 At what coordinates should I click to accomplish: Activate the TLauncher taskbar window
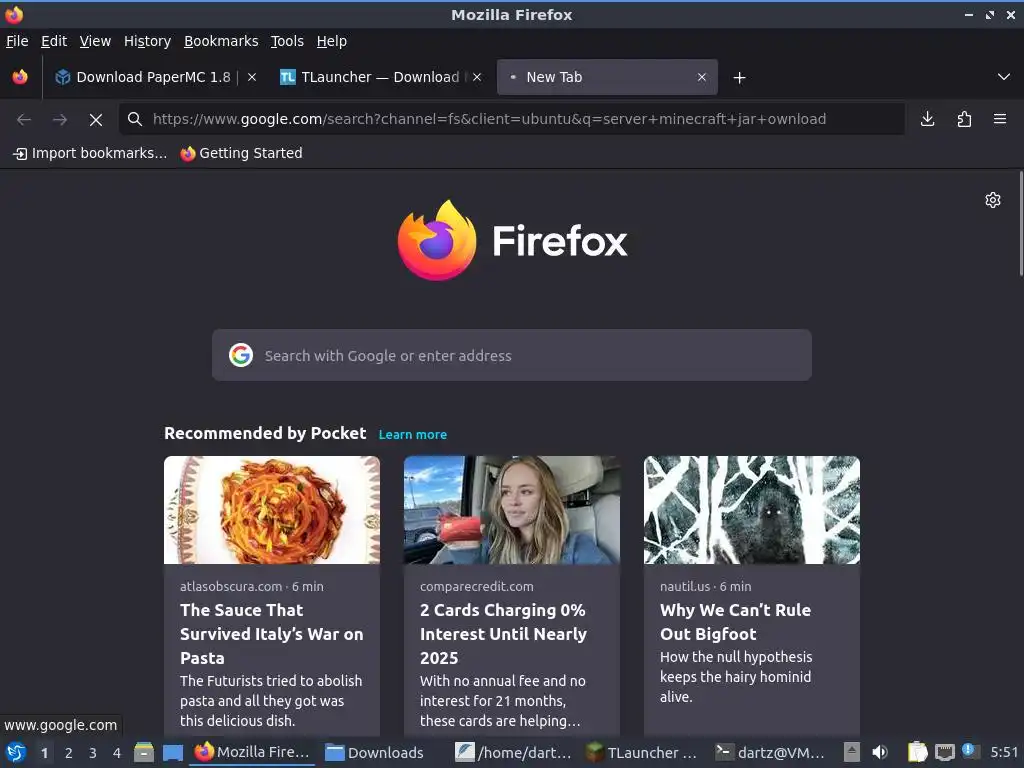click(643, 752)
